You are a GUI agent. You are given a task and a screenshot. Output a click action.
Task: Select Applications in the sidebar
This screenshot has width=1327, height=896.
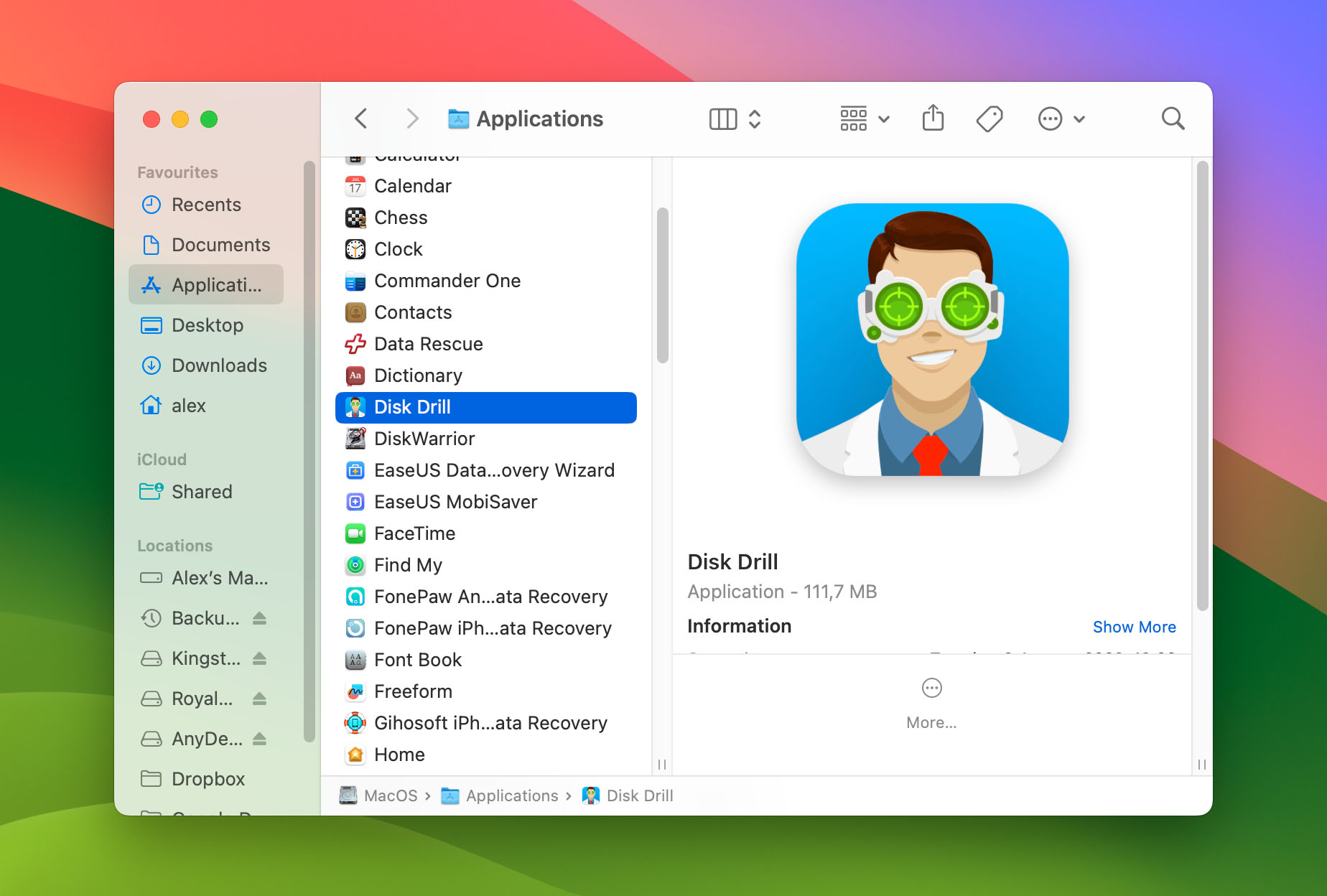pyautogui.click(x=206, y=285)
